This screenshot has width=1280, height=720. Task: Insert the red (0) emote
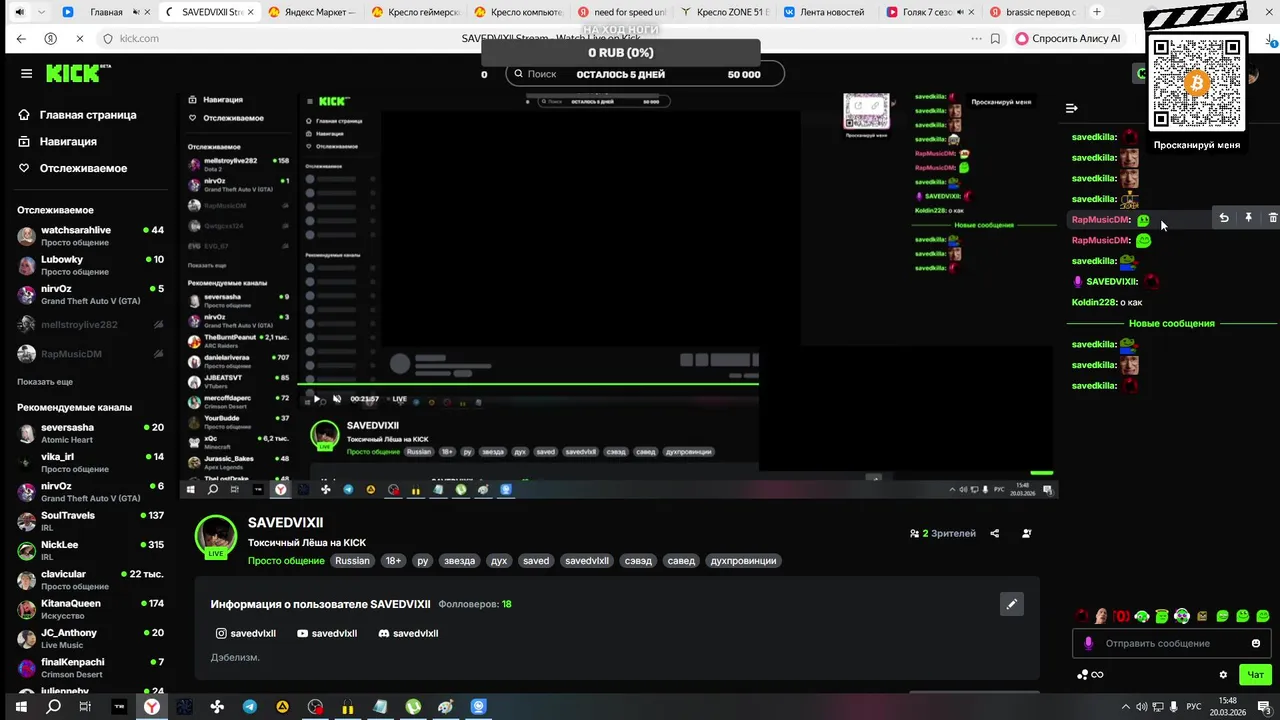(x=1122, y=616)
